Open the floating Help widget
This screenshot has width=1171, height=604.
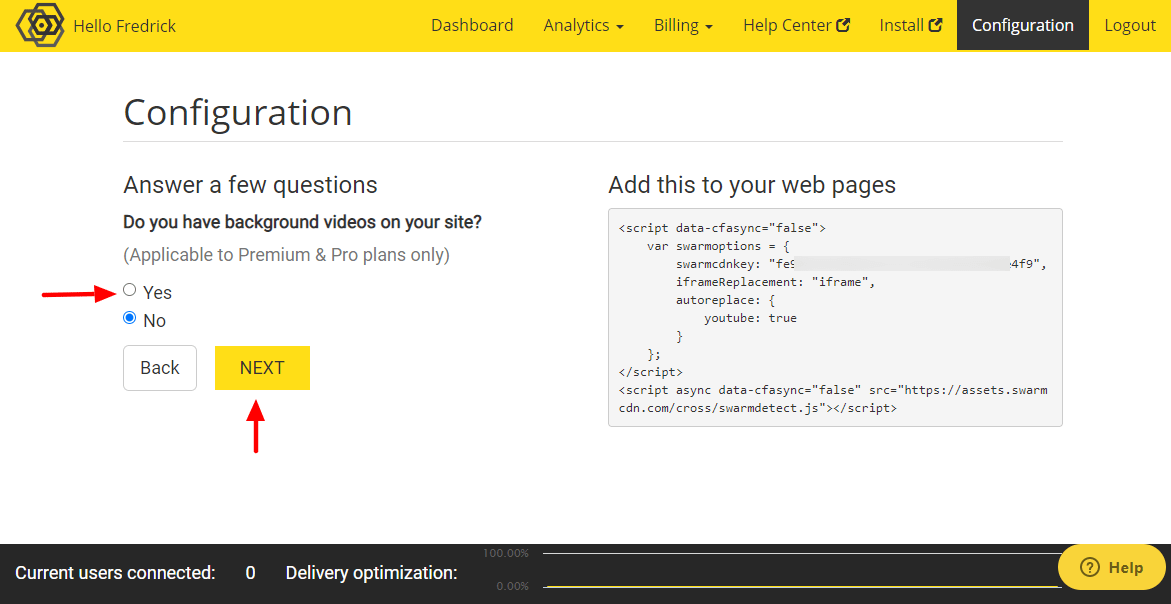(x=1111, y=567)
